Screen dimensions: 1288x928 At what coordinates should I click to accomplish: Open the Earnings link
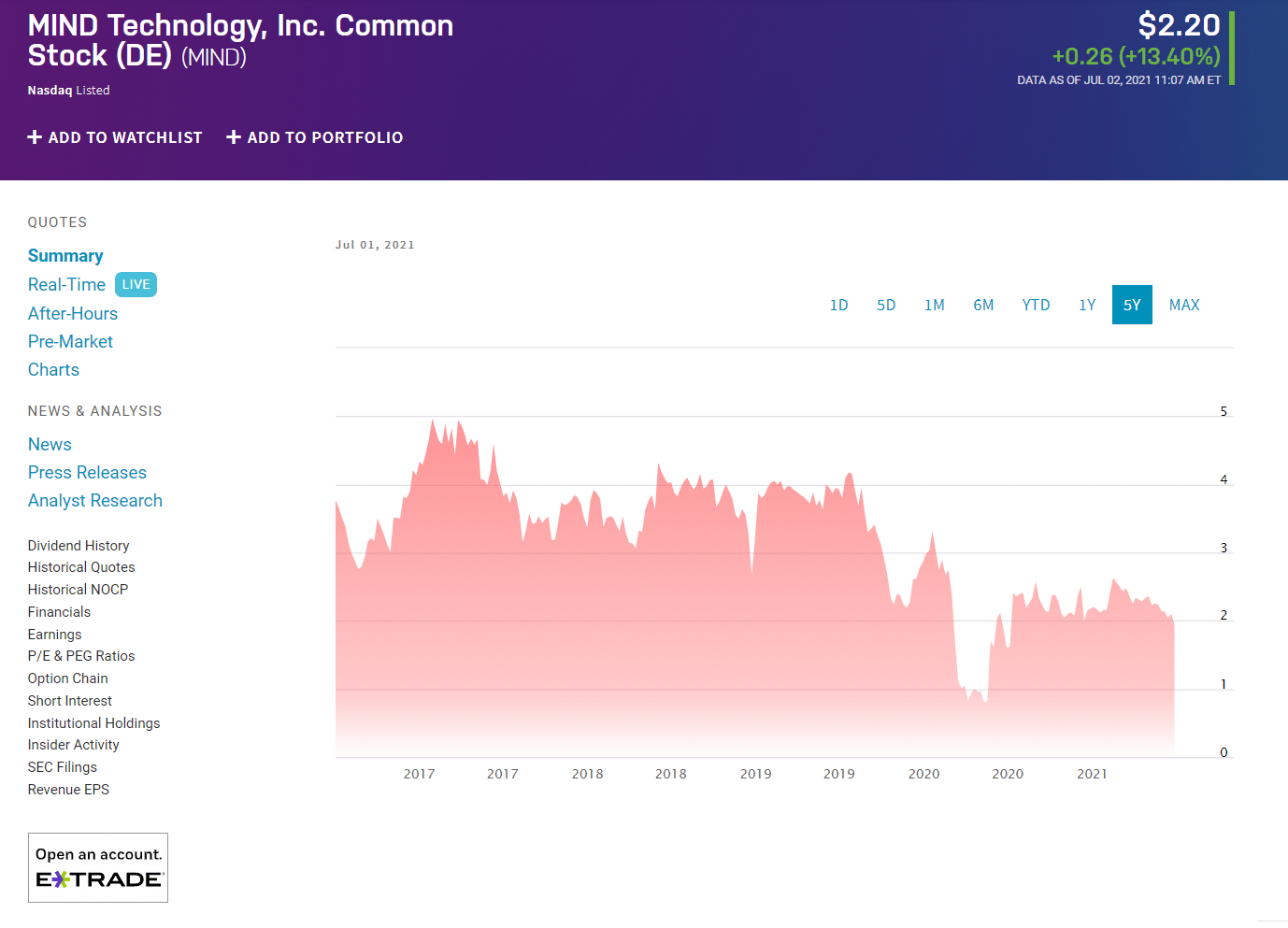coord(54,635)
